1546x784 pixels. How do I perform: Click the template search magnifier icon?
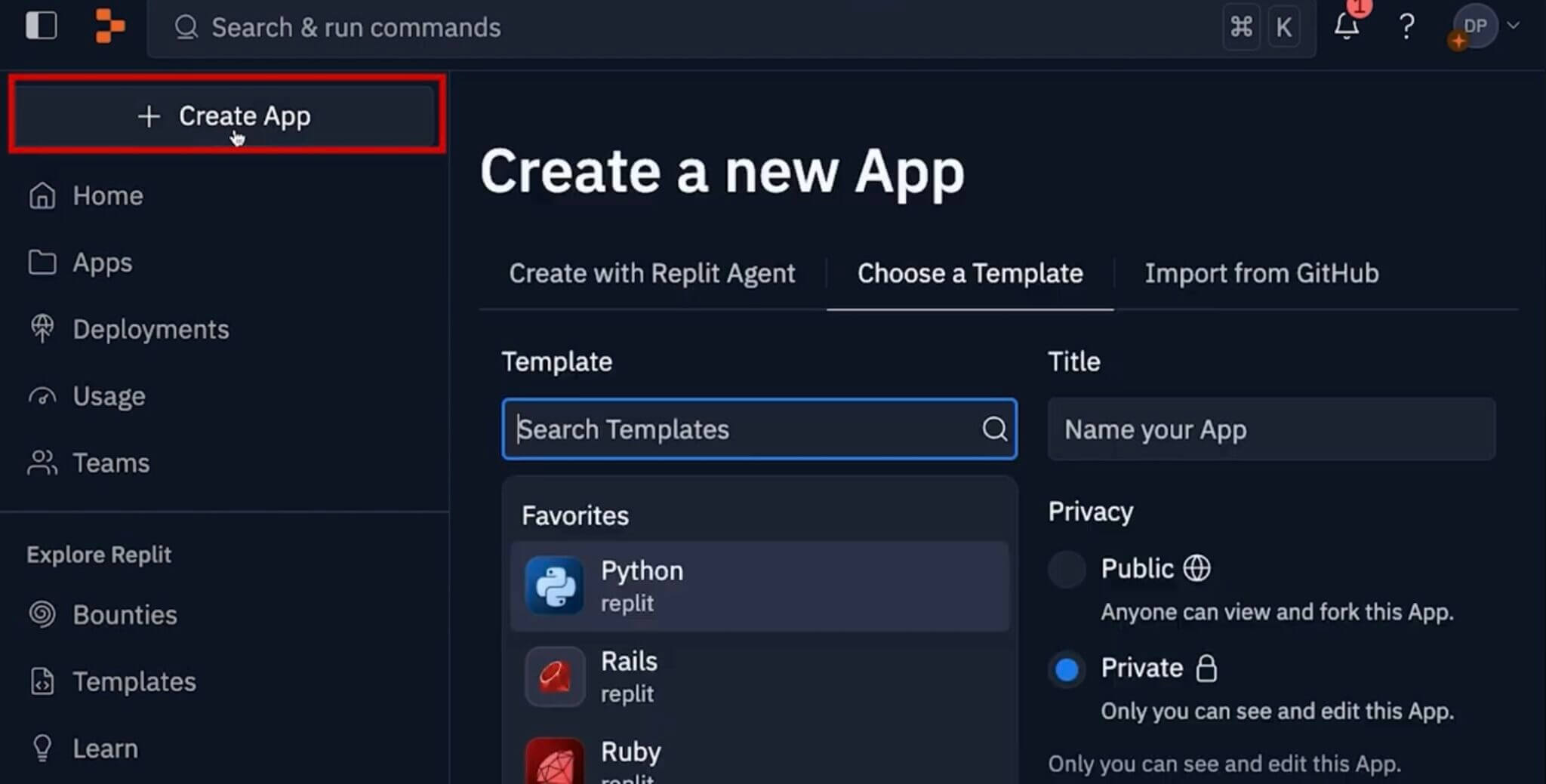[994, 429]
